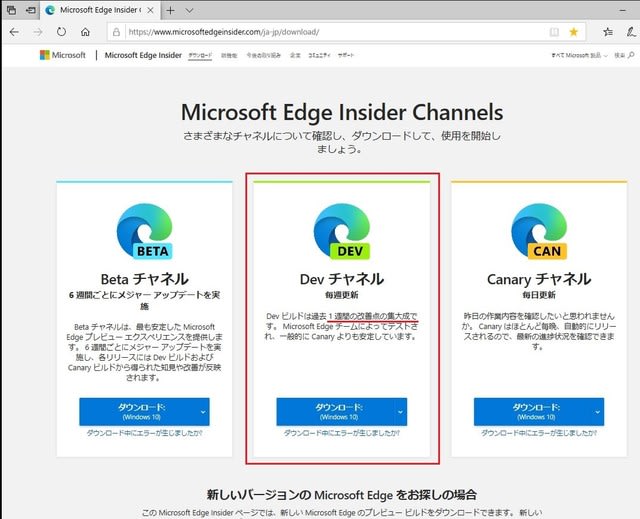Select the サポート nav item

[x=346, y=55]
